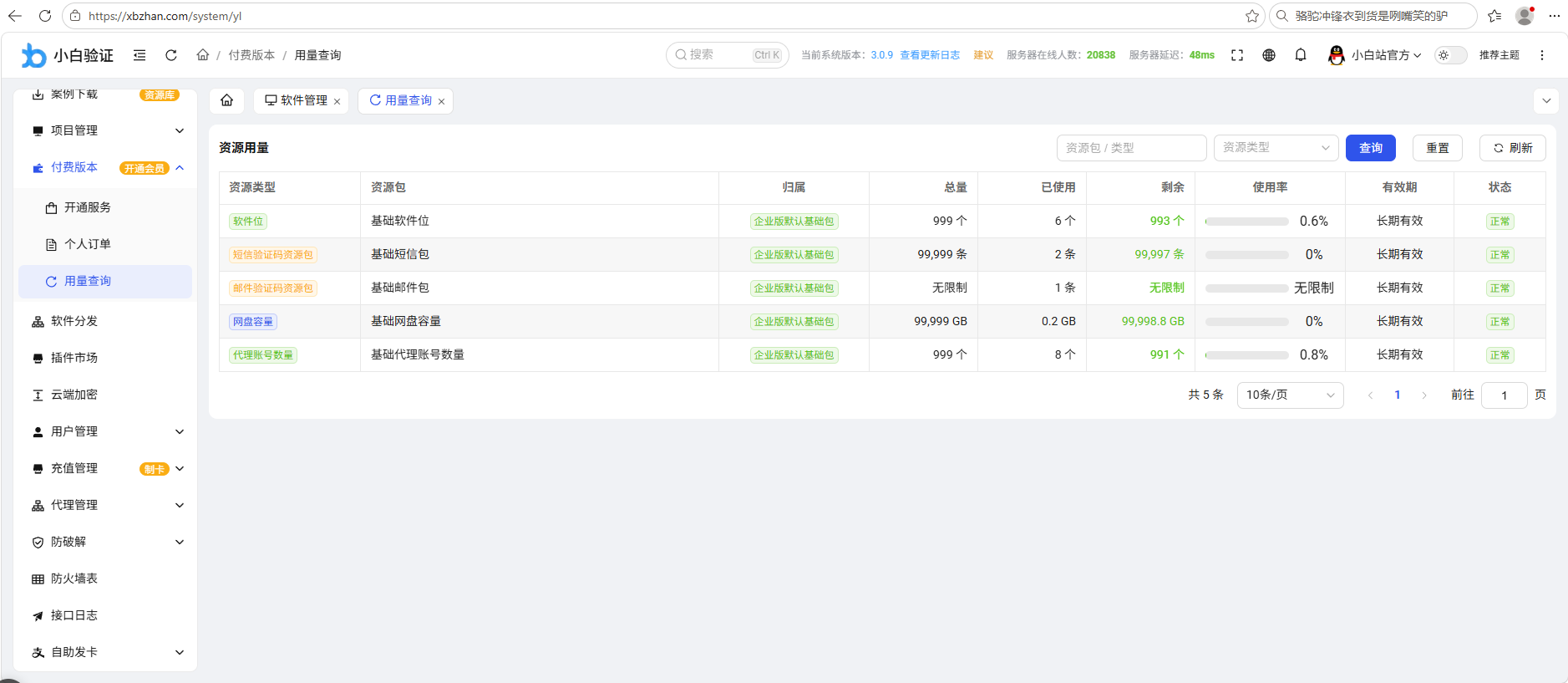Open 软件分发 in sidebar
Viewport: 1568px width, 683px height.
click(105, 321)
